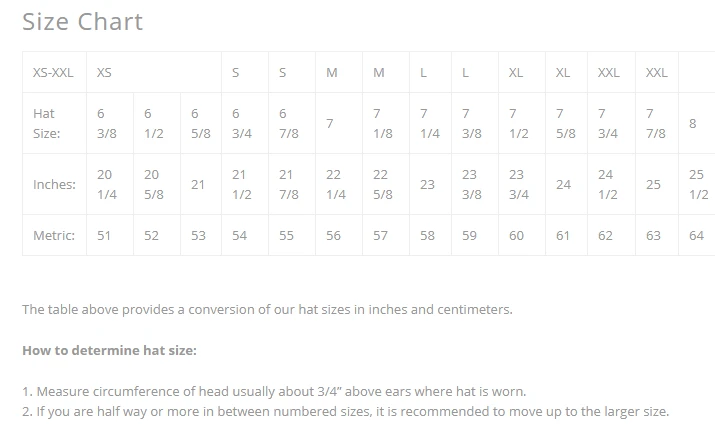Select the Inches row label

pyautogui.click(x=54, y=184)
